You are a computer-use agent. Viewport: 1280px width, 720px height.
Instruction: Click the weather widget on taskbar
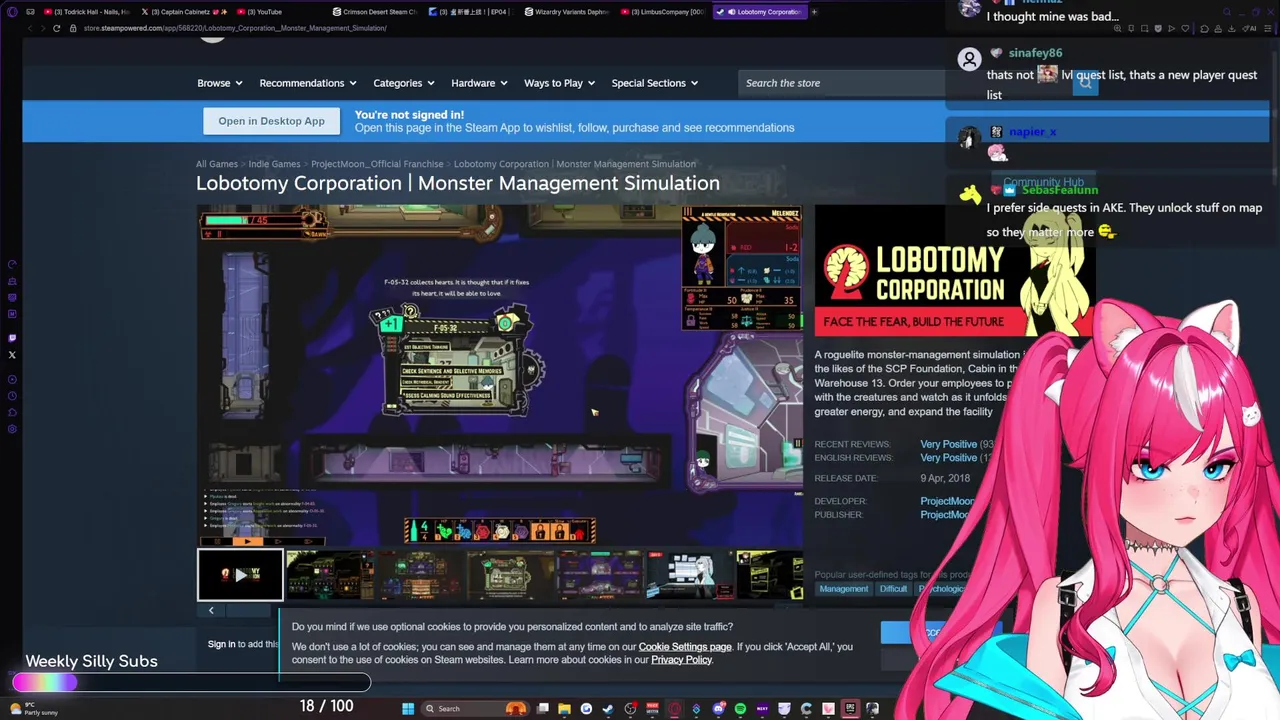tap(35, 709)
